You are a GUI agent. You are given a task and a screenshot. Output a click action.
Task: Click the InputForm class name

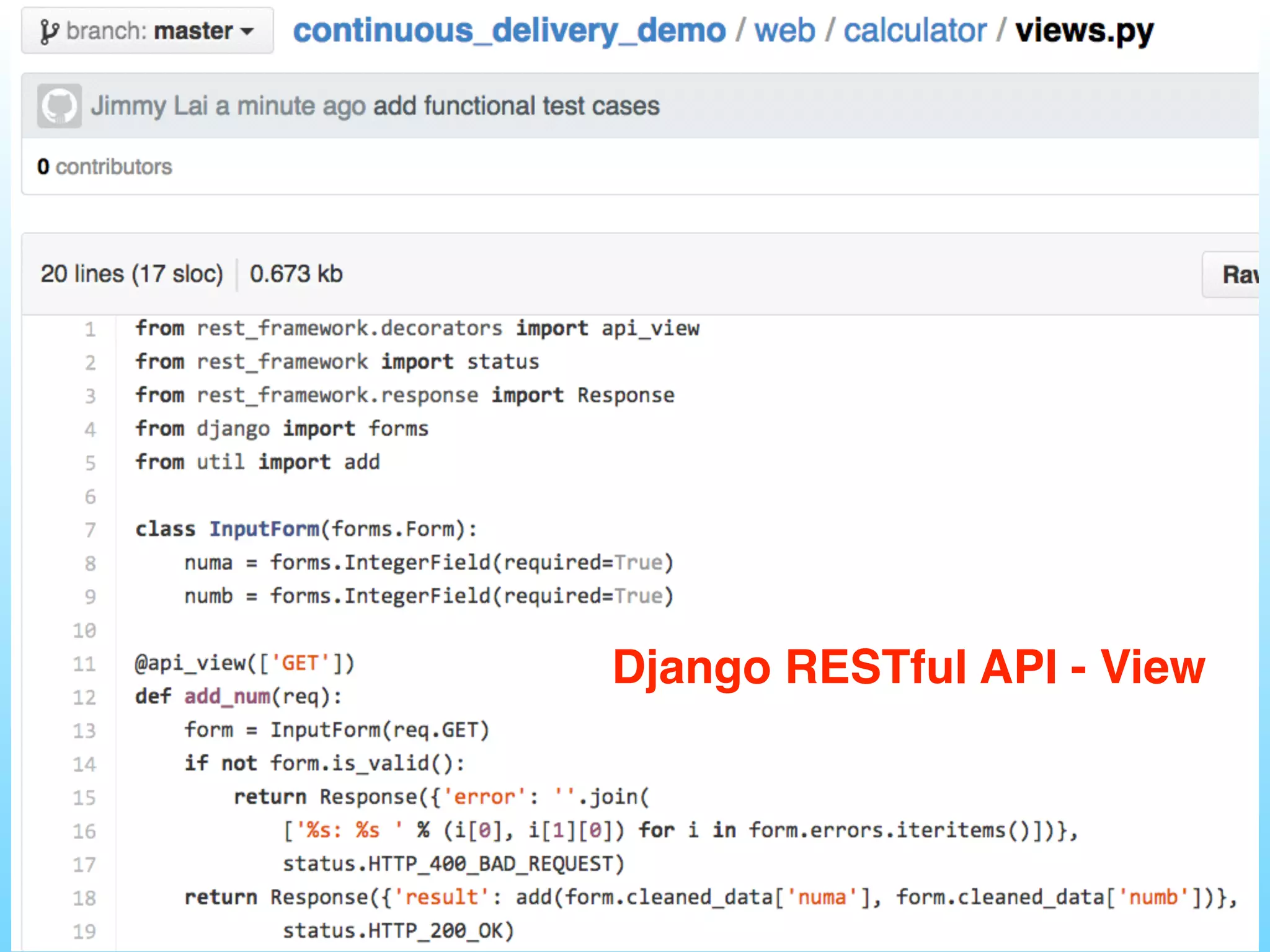(264, 529)
